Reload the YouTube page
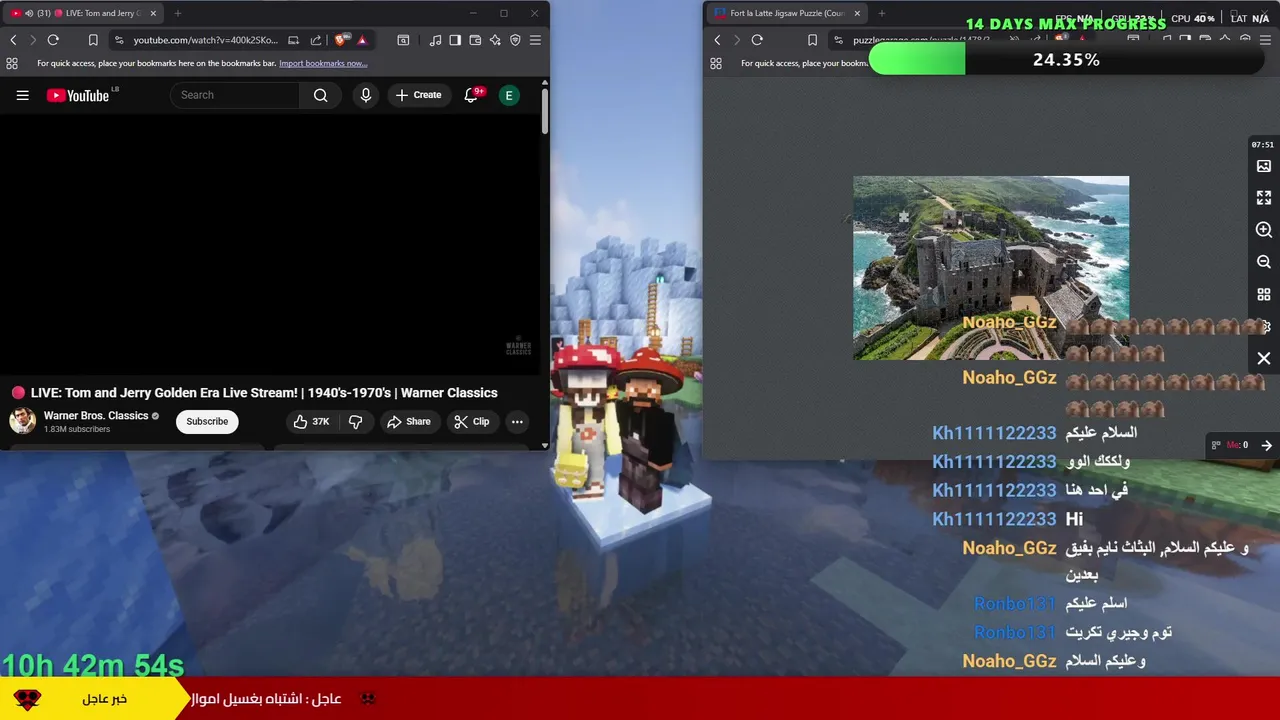The width and height of the screenshot is (1280, 720). pyautogui.click(x=53, y=40)
